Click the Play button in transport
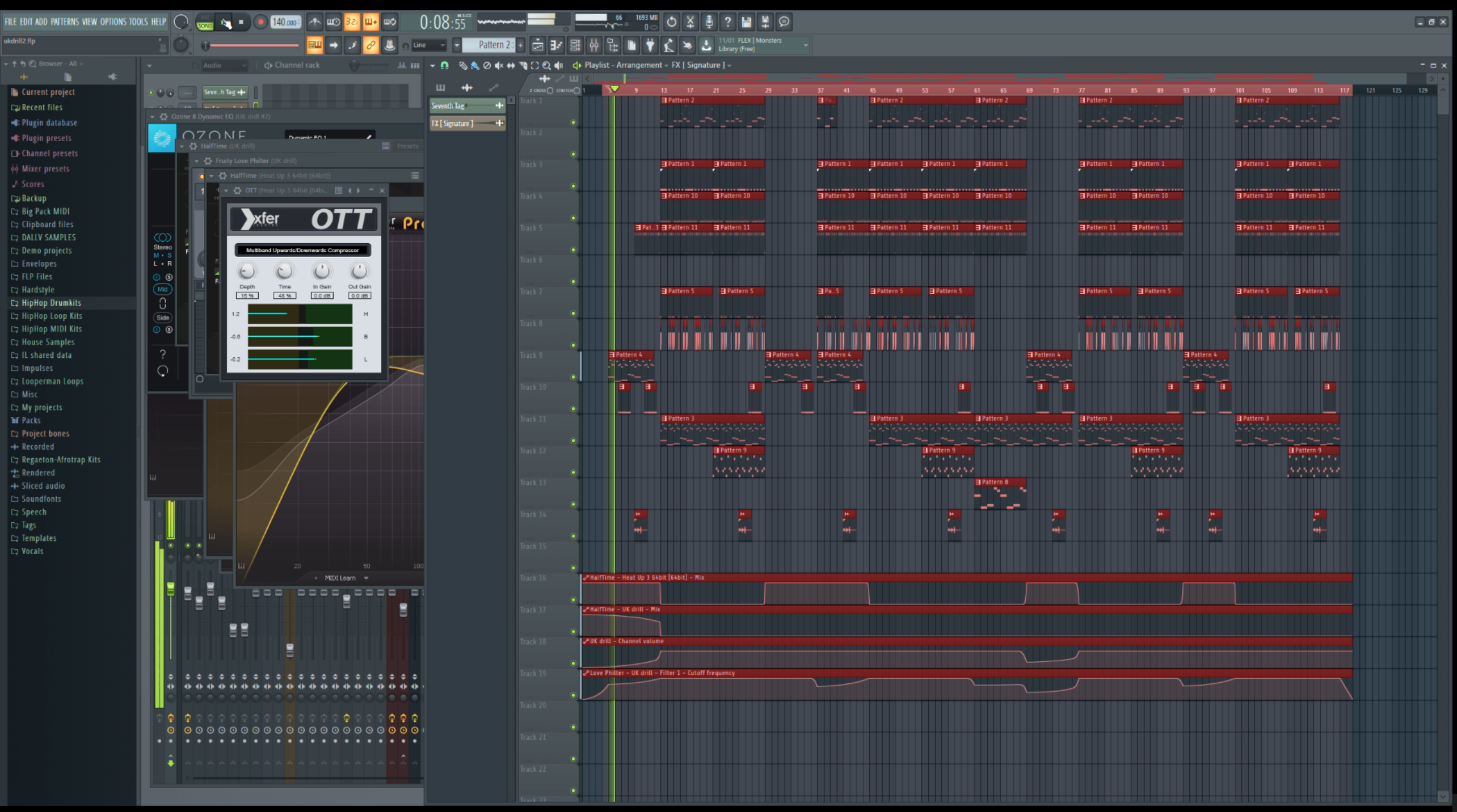 [224, 21]
